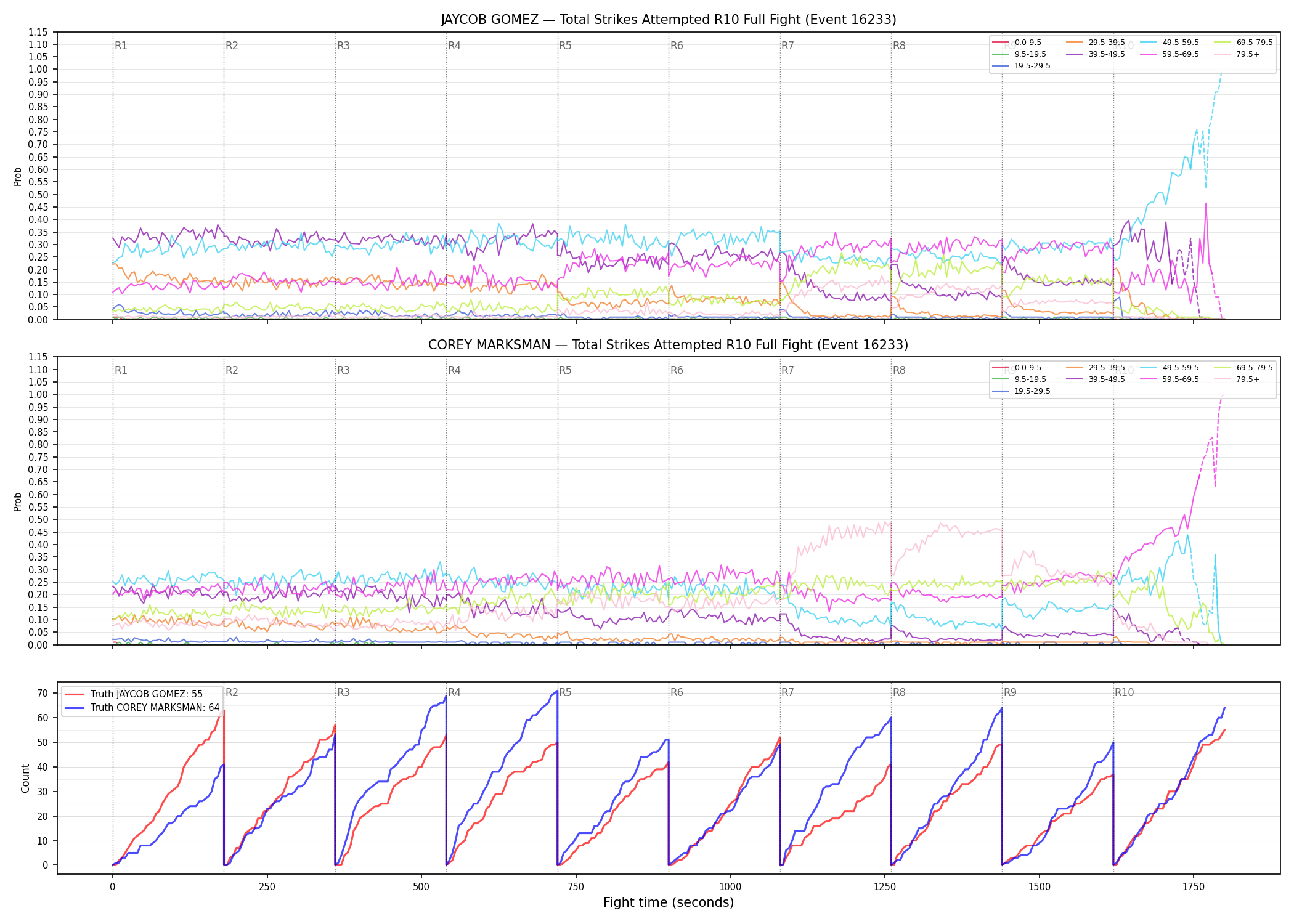The width and height of the screenshot is (1294, 924).
Task: Click the R4 round marker in Gomez chart
Action: pyautogui.click(x=454, y=46)
